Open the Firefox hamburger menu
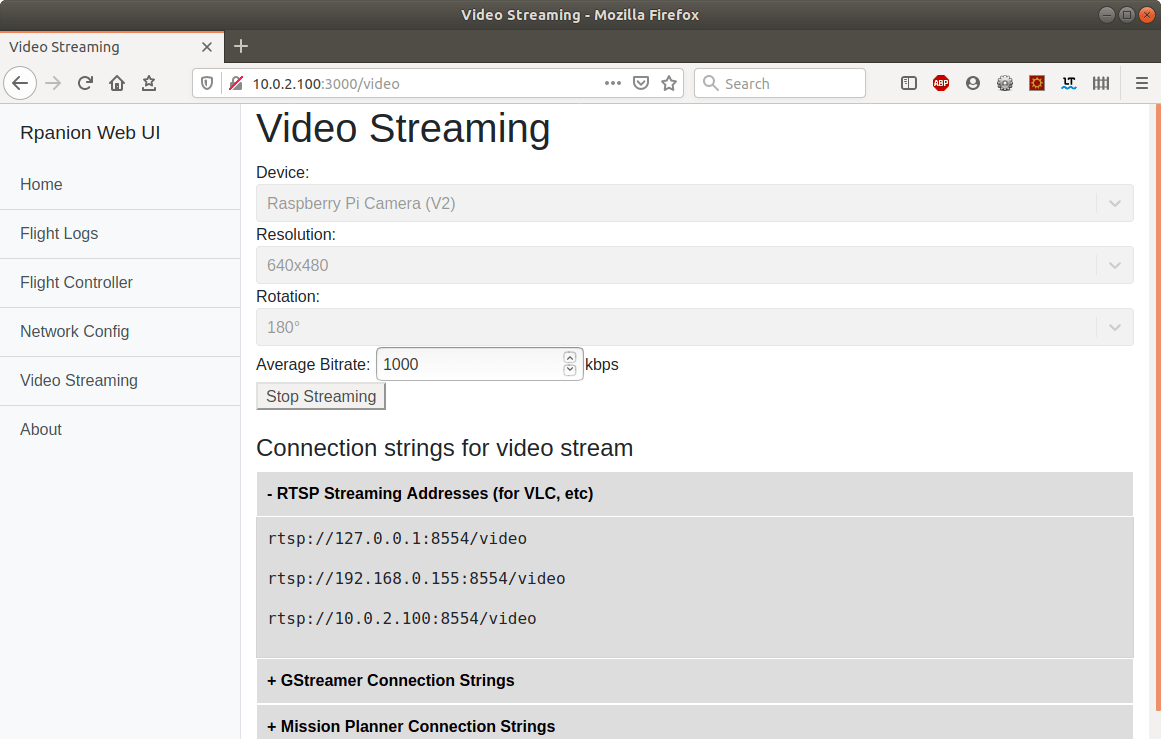Image resolution: width=1161 pixels, height=739 pixels. (x=1142, y=83)
